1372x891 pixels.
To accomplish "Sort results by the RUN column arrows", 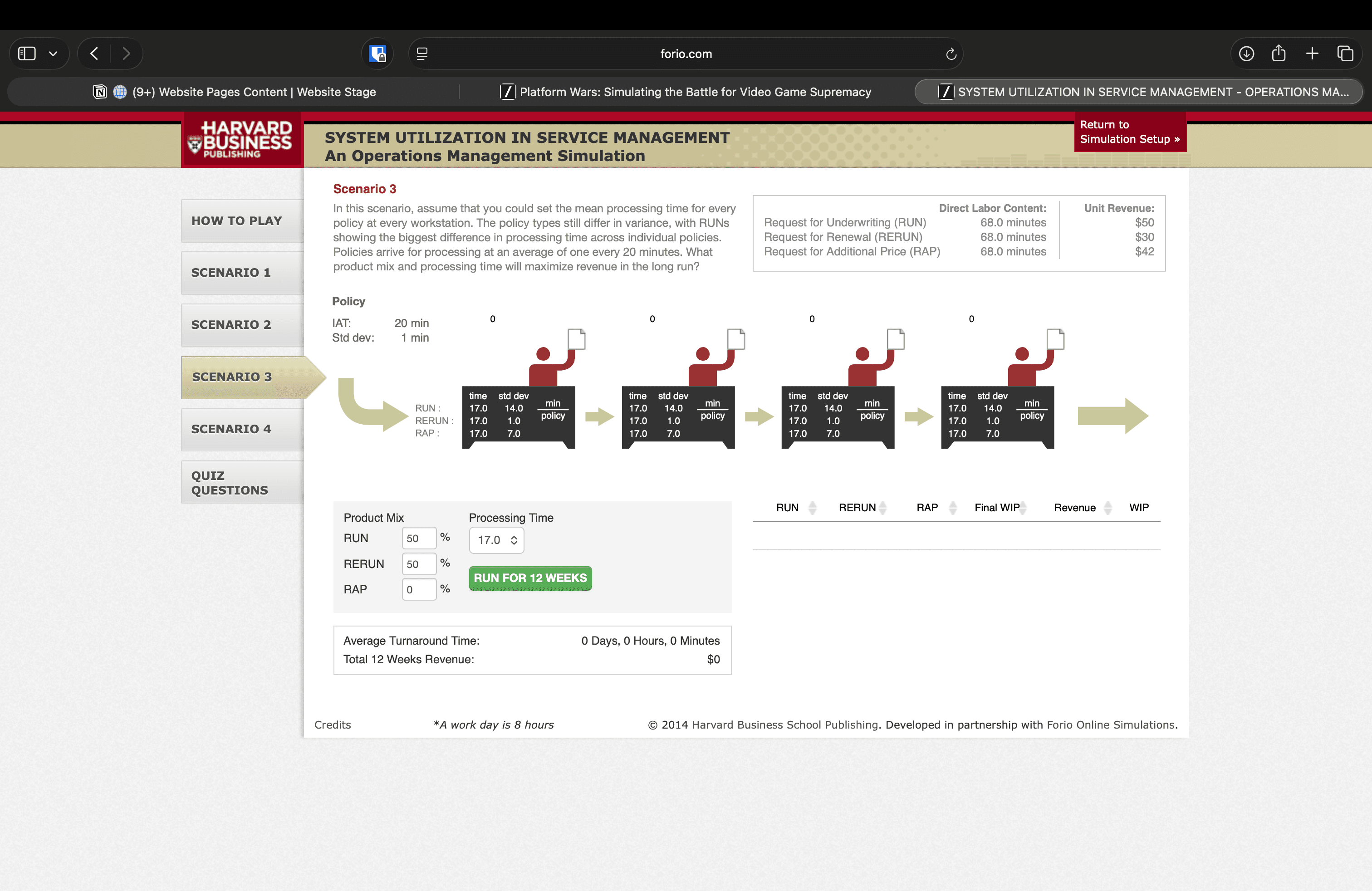I will tap(812, 508).
